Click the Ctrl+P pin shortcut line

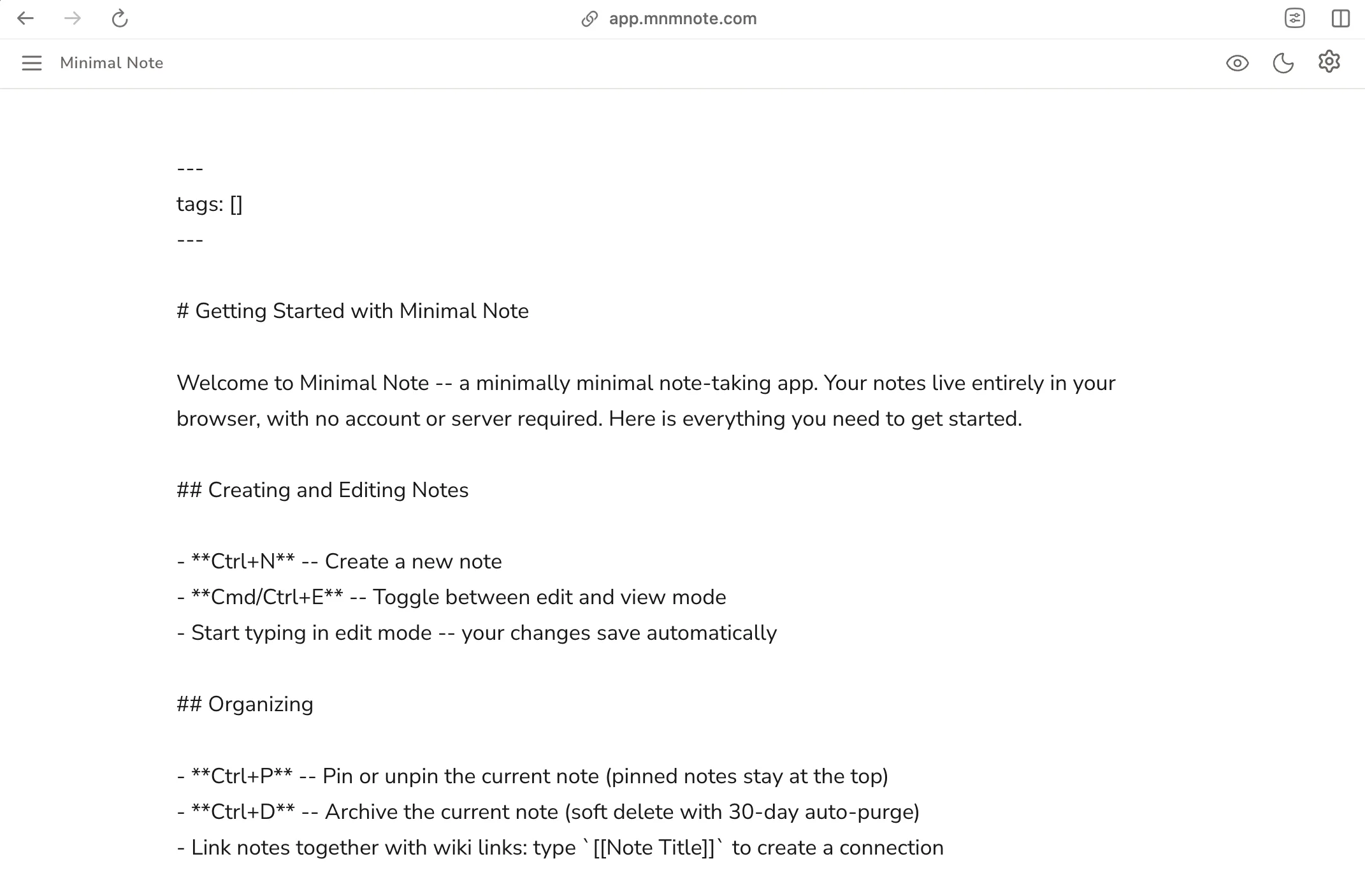[x=533, y=776]
